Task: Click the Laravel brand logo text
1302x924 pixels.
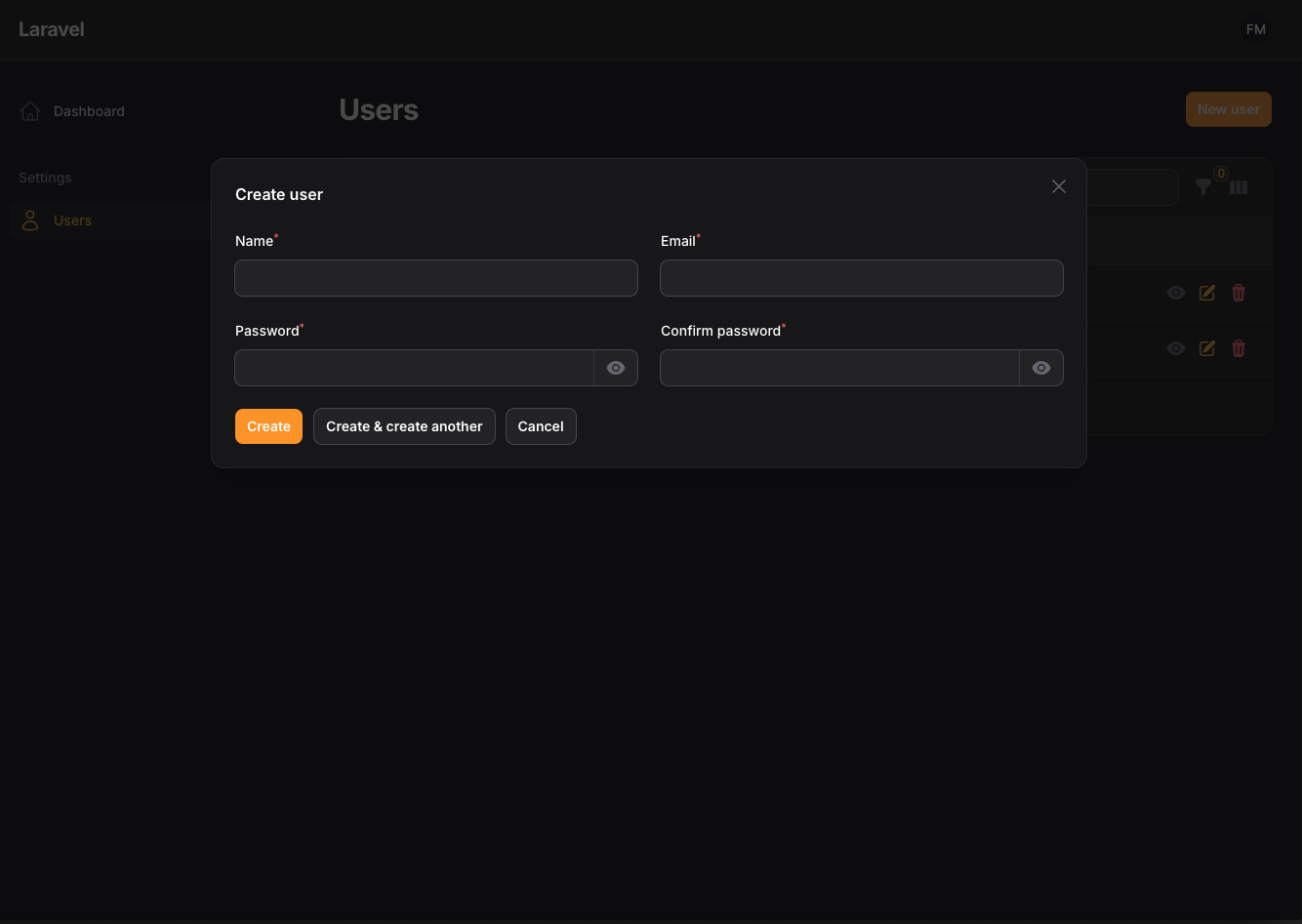Action: [52, 29]
